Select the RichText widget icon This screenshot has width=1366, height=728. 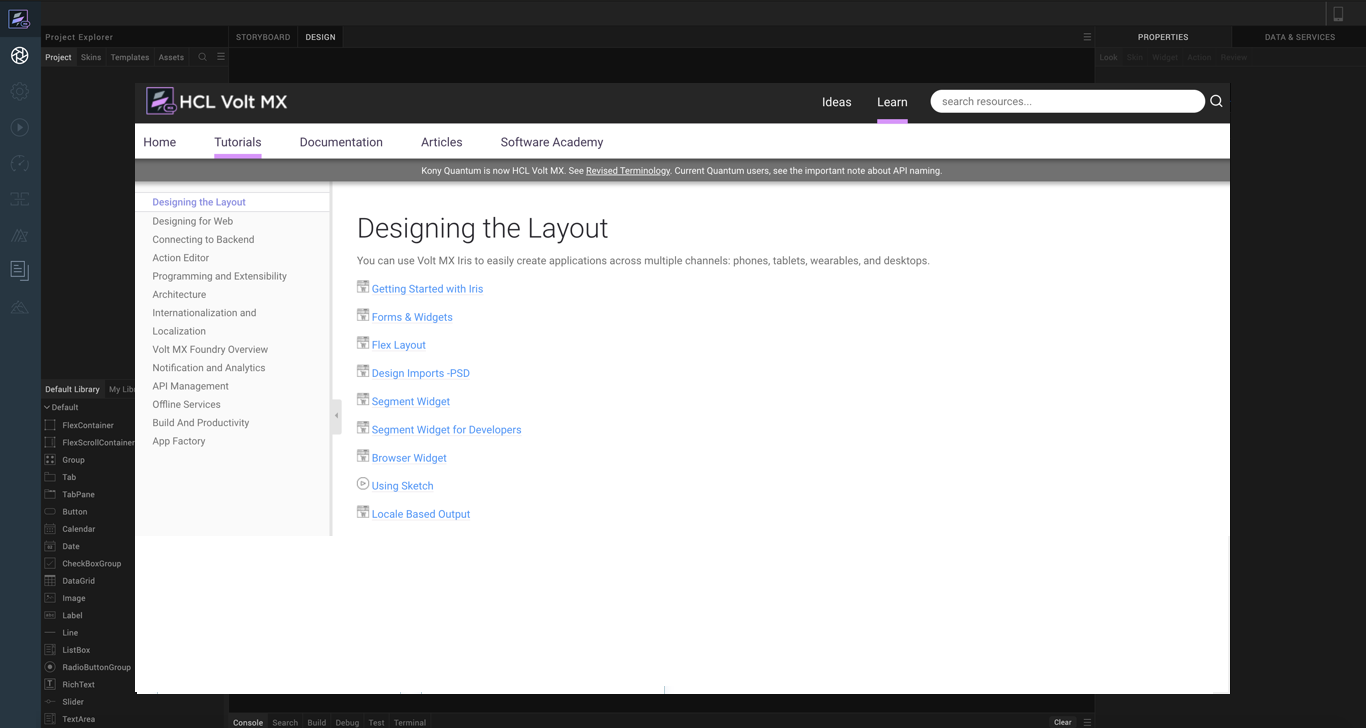click(x=50, y=684)
